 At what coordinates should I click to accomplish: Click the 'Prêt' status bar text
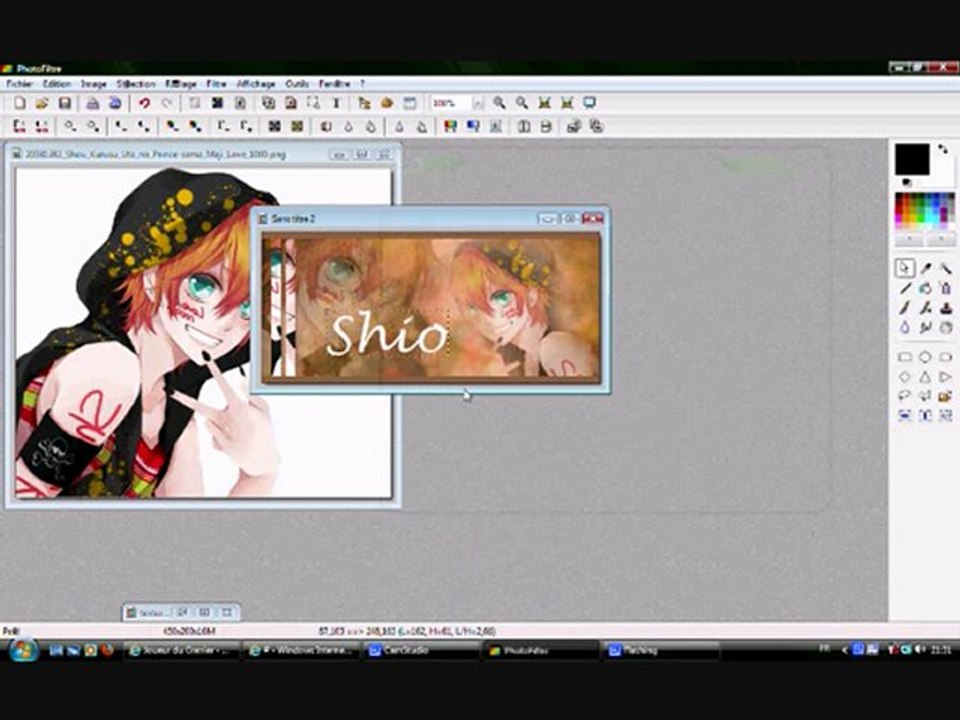[11, 630]
